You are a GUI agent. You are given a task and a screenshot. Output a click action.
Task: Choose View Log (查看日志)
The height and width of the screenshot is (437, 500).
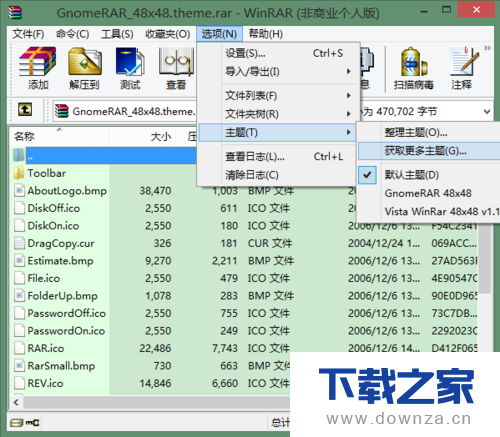pos(278,156)
